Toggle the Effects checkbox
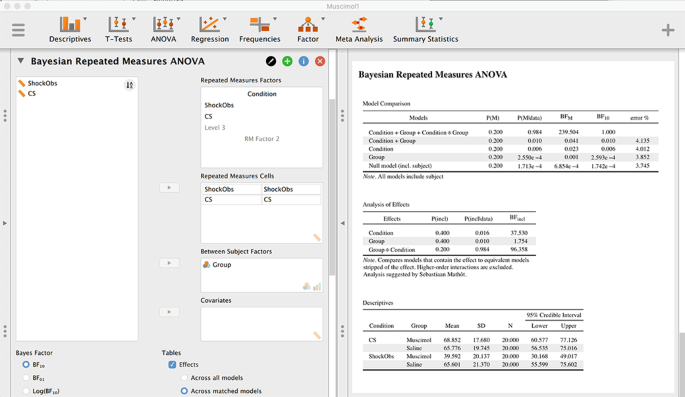685x397 pixels. [x=172, y=364]
